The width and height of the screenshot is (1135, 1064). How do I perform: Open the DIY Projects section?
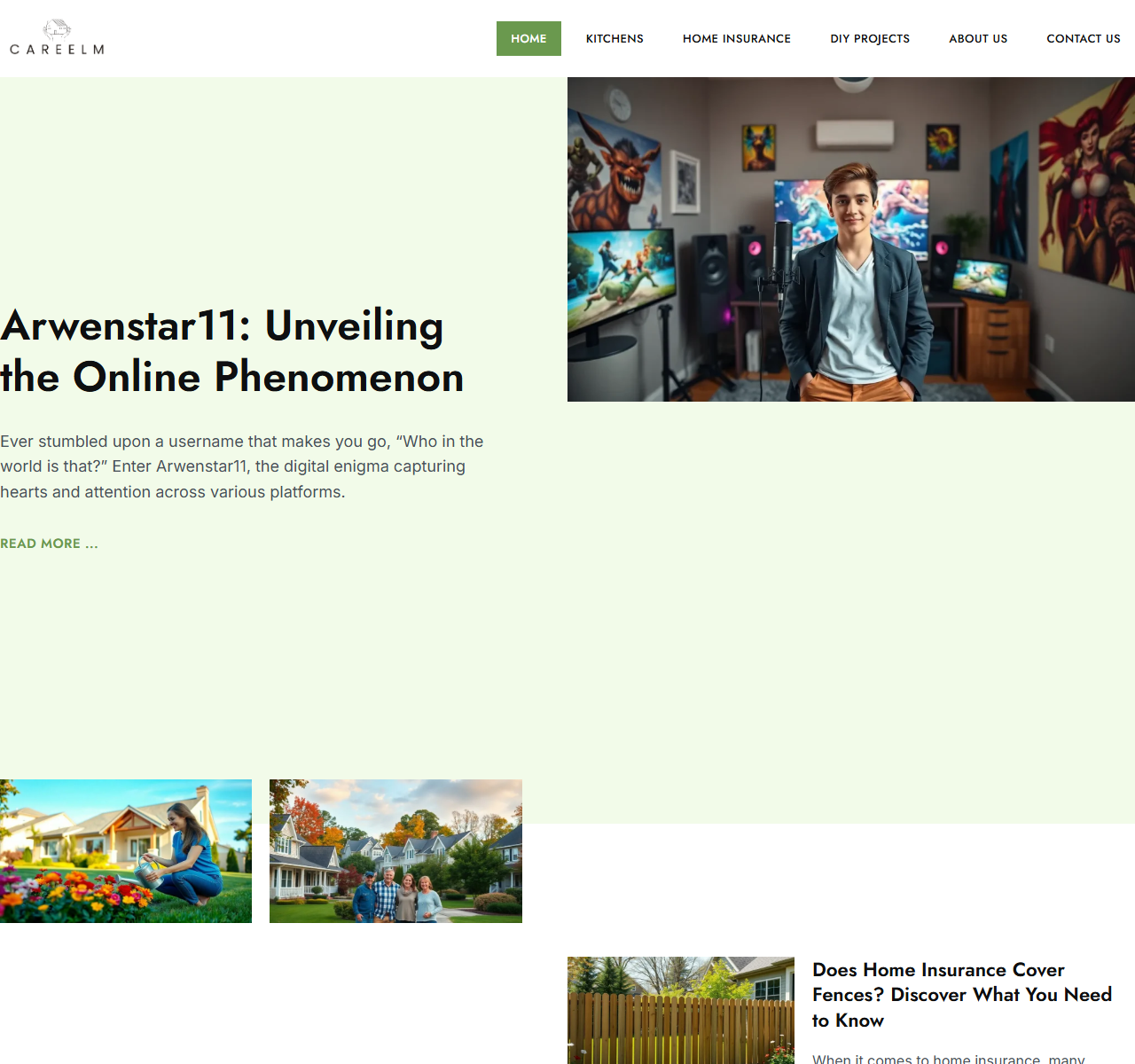(869, 39)
